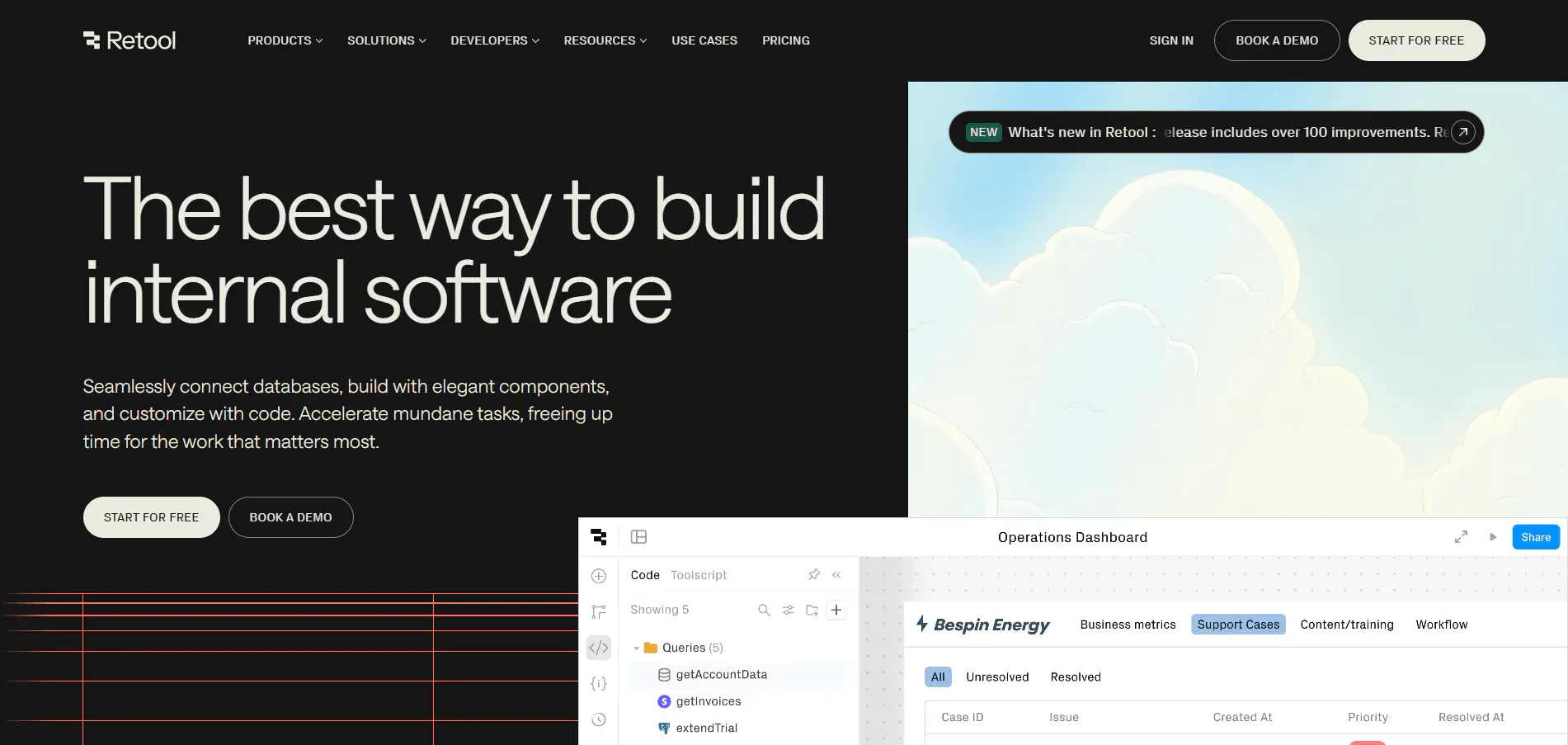The width and height of the screenshot is (1568, 745).
Task: Click the Operations Dashboard title
Action: (1072, 537)
